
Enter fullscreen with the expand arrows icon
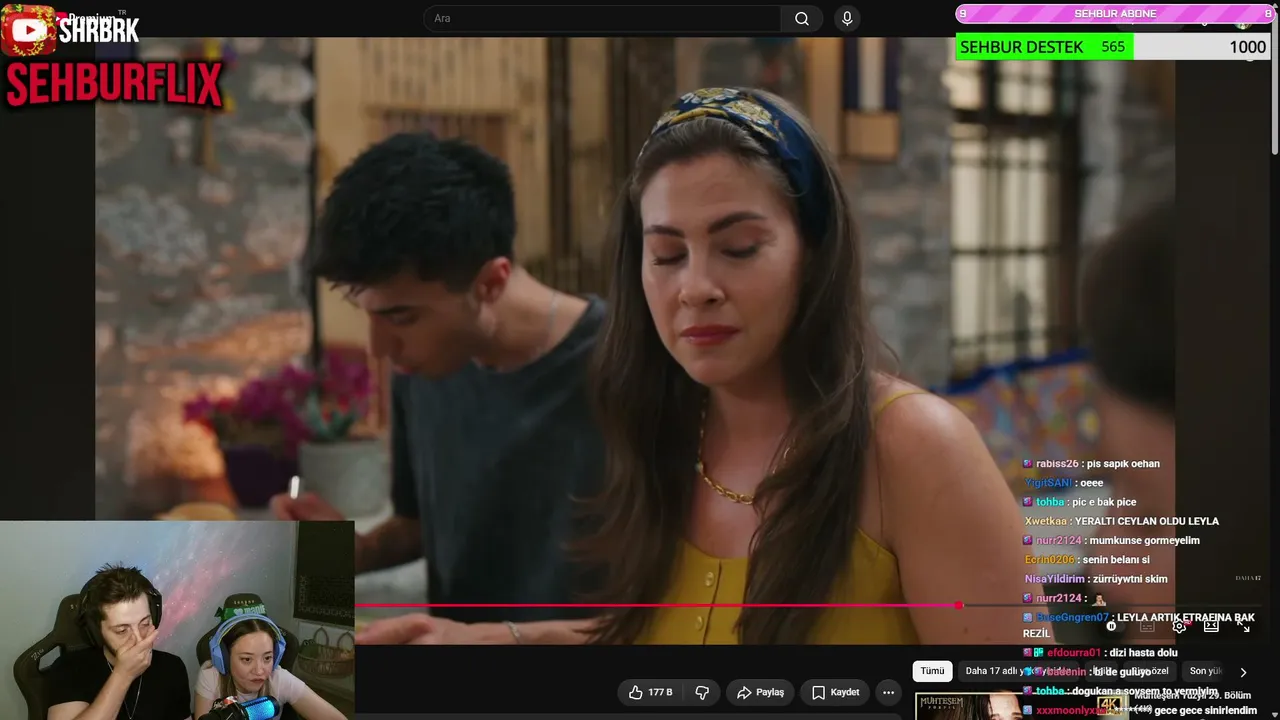(1244, 626)
